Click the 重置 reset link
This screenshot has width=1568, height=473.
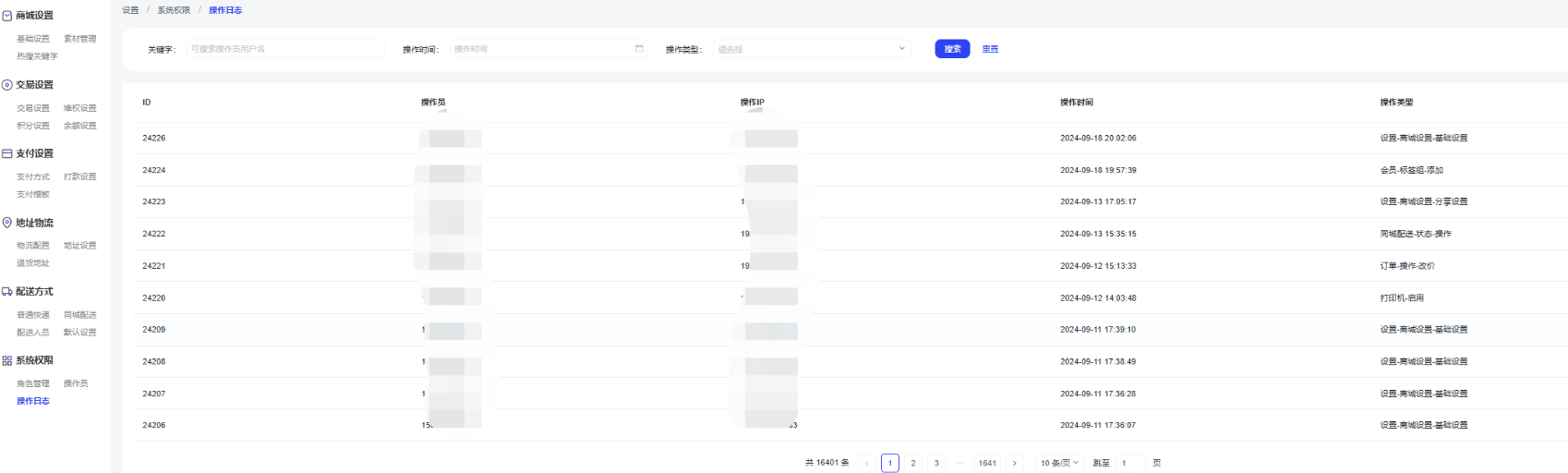990,49
